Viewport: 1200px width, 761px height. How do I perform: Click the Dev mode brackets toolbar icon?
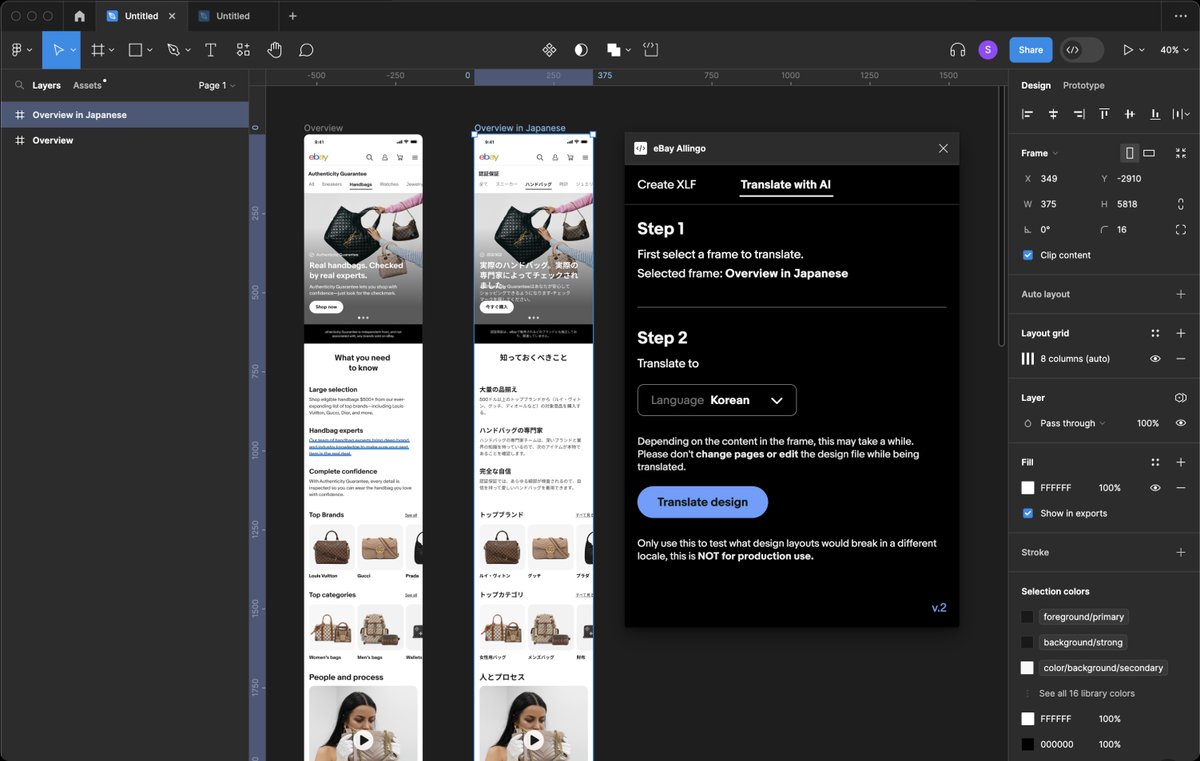pyautogui.click(x=650, y=49)
